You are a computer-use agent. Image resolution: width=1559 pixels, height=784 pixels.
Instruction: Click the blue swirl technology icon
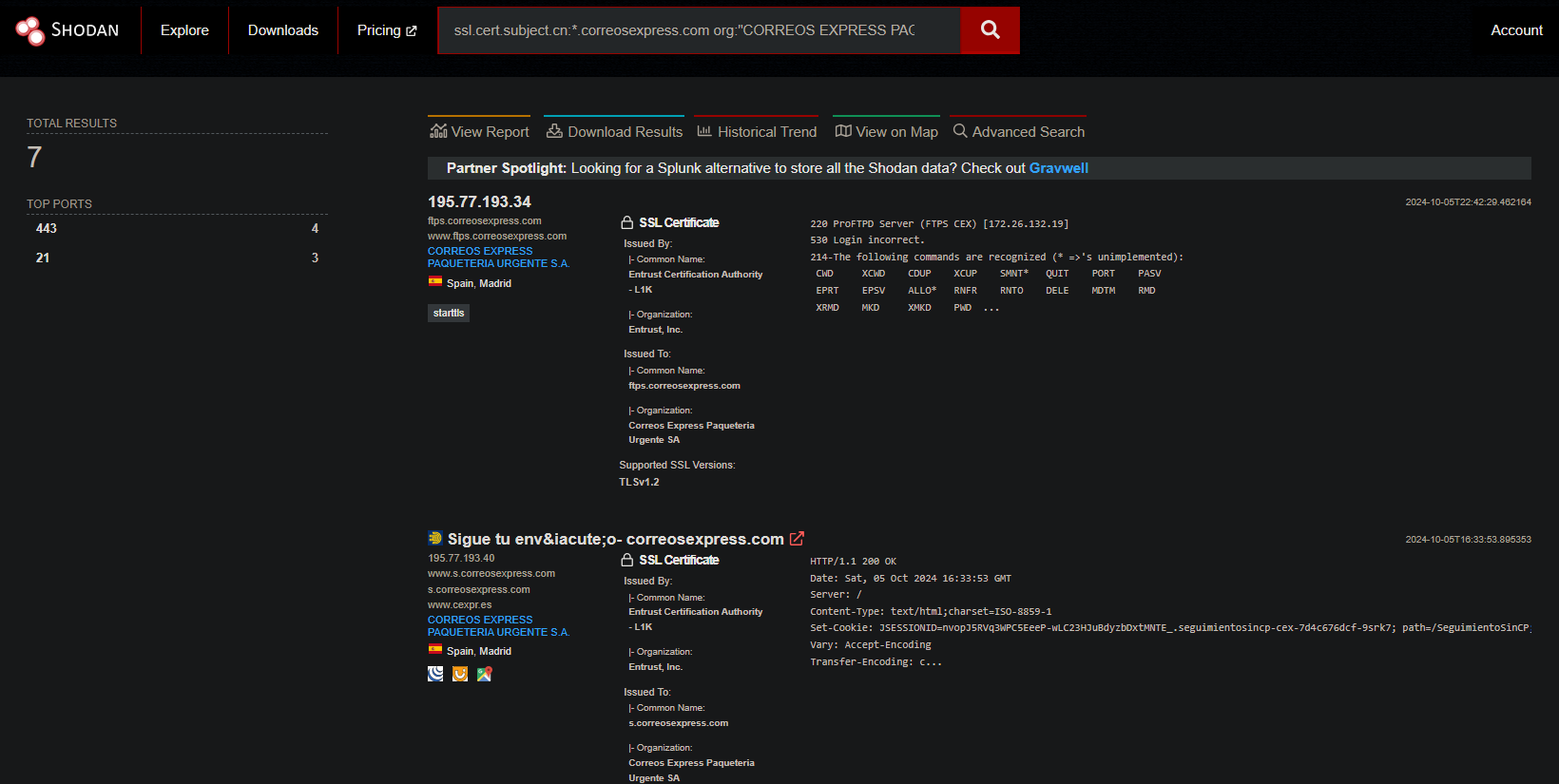coord(435,674)
